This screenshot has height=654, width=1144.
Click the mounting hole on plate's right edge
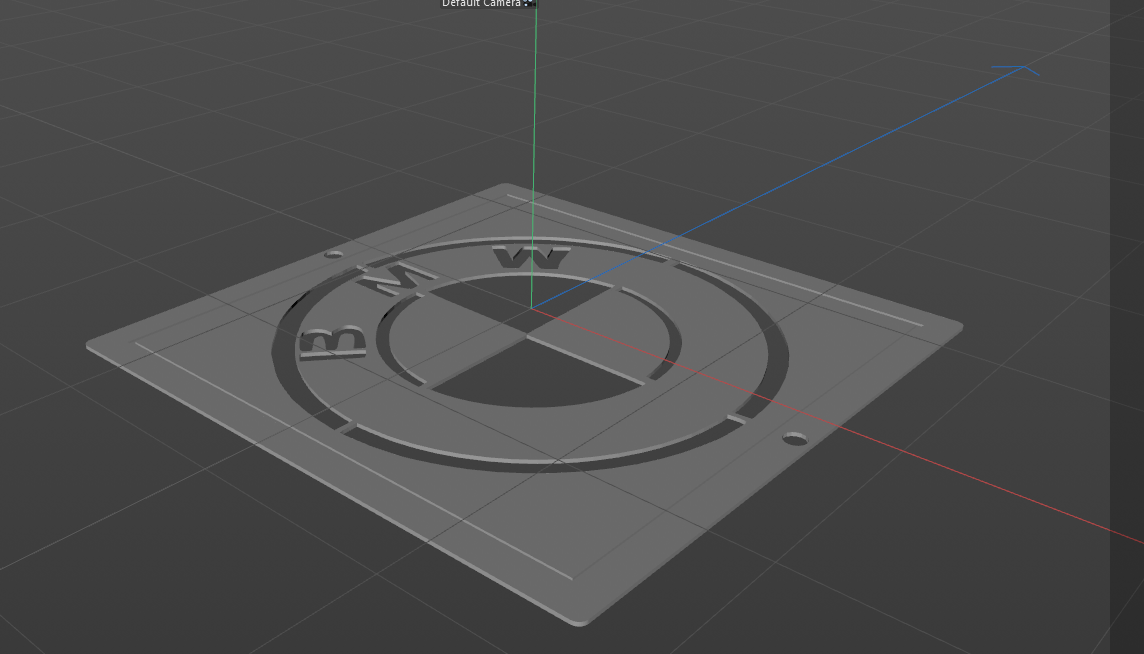(x=795, y=438)
